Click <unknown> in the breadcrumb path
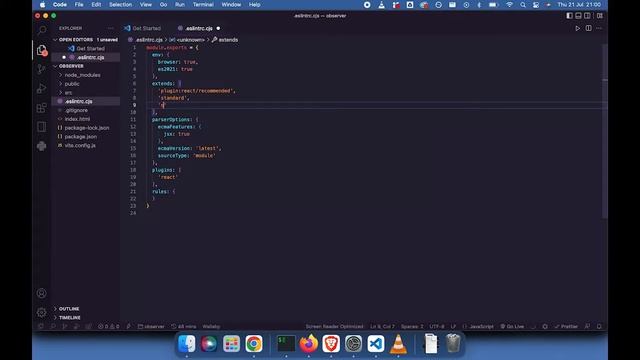 [x=191, y=40]
